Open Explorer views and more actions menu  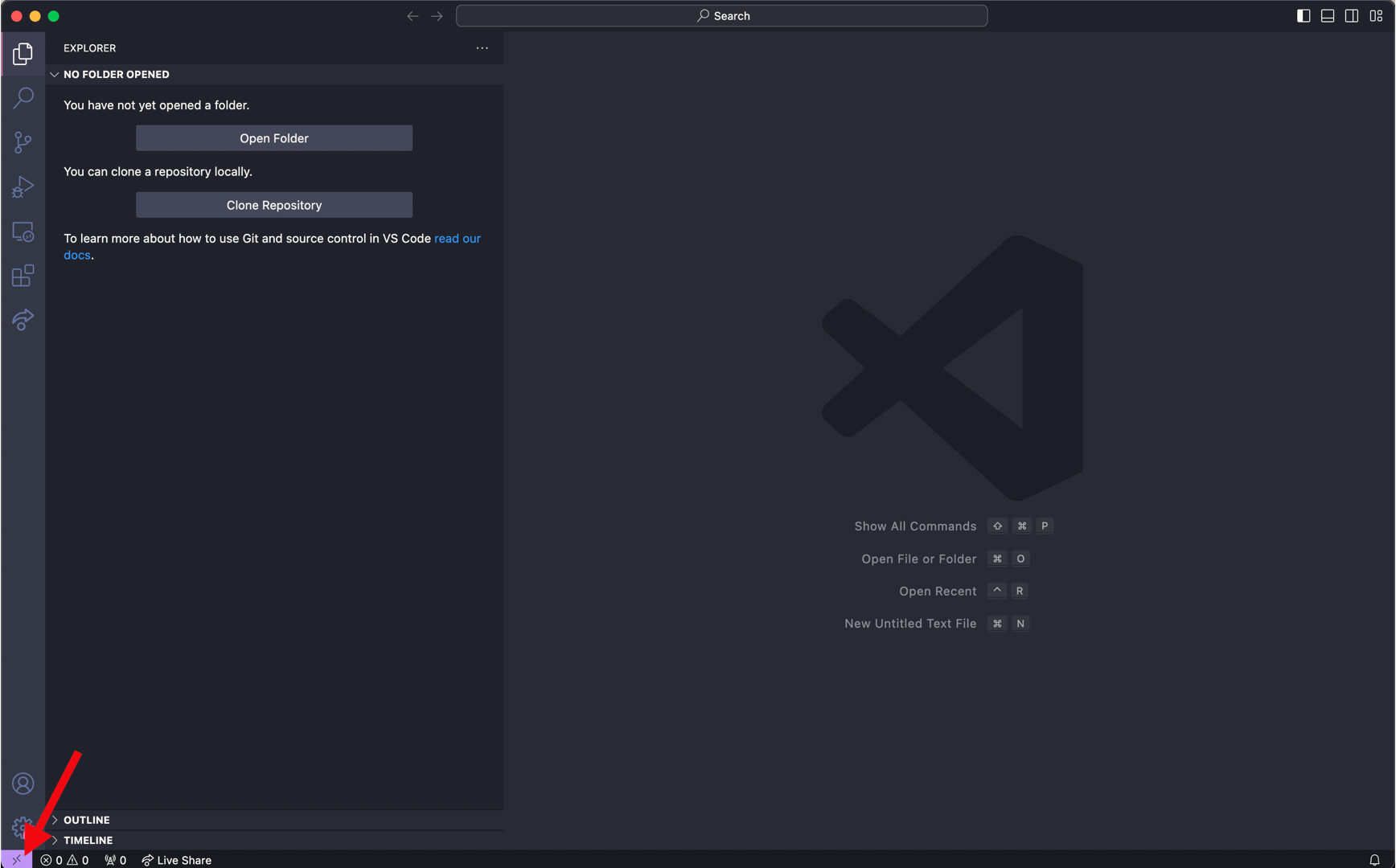[x=482, y=48]
